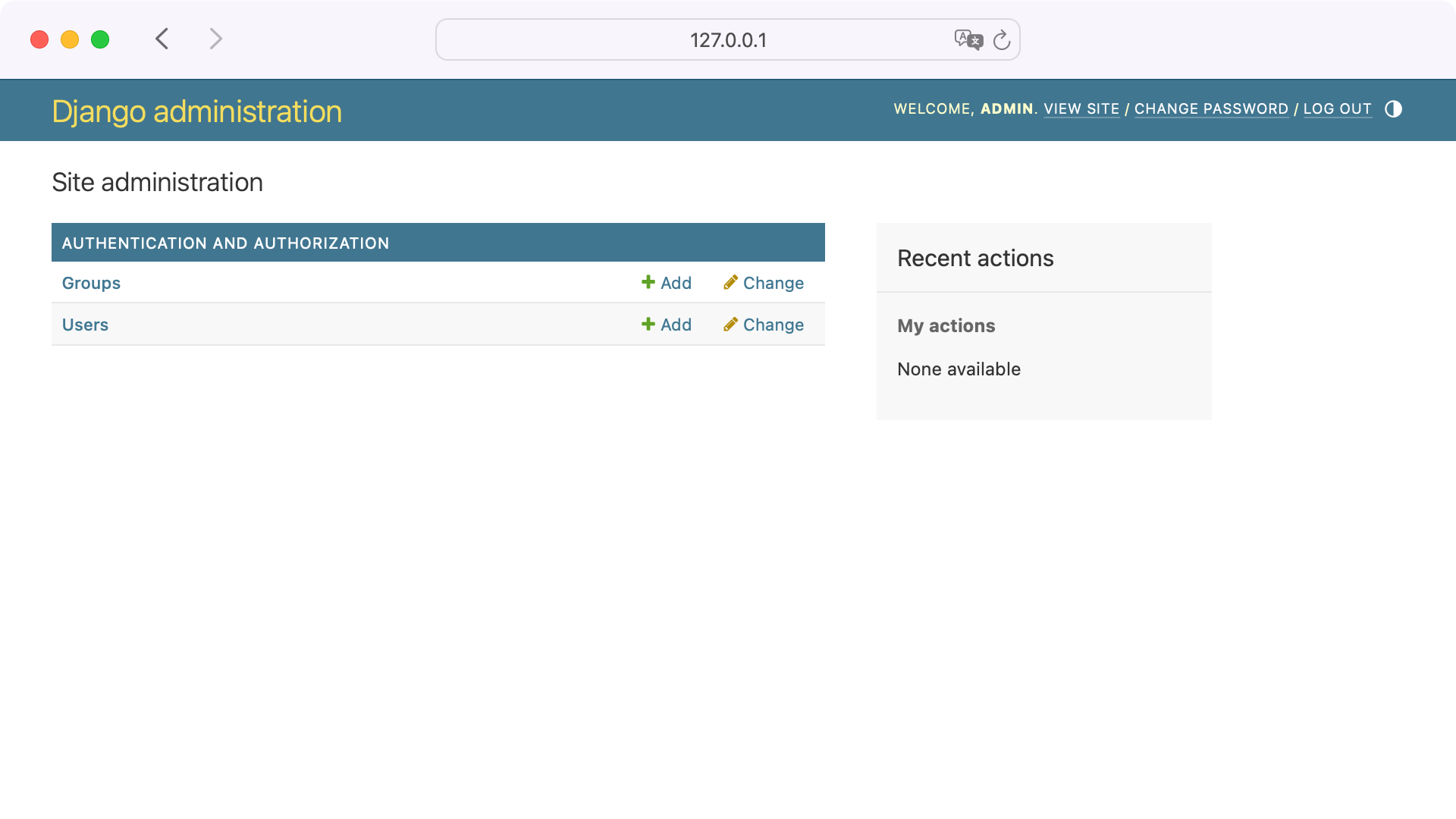Screen dimensions: 1456x819
Task: Click the green plus Add icon for Groups
Action: [648, 282]
